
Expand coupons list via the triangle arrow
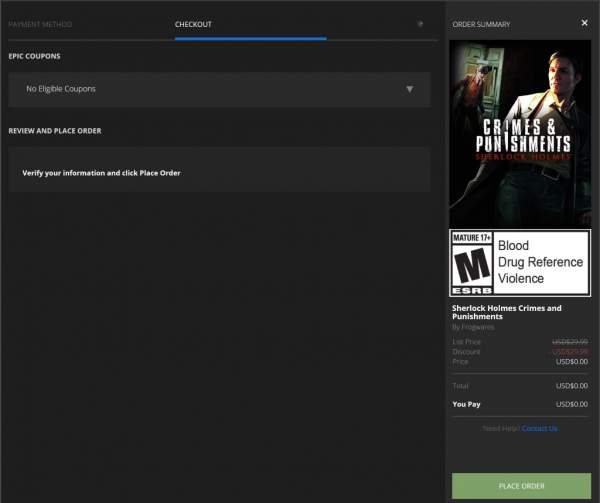tap(409, 89)
